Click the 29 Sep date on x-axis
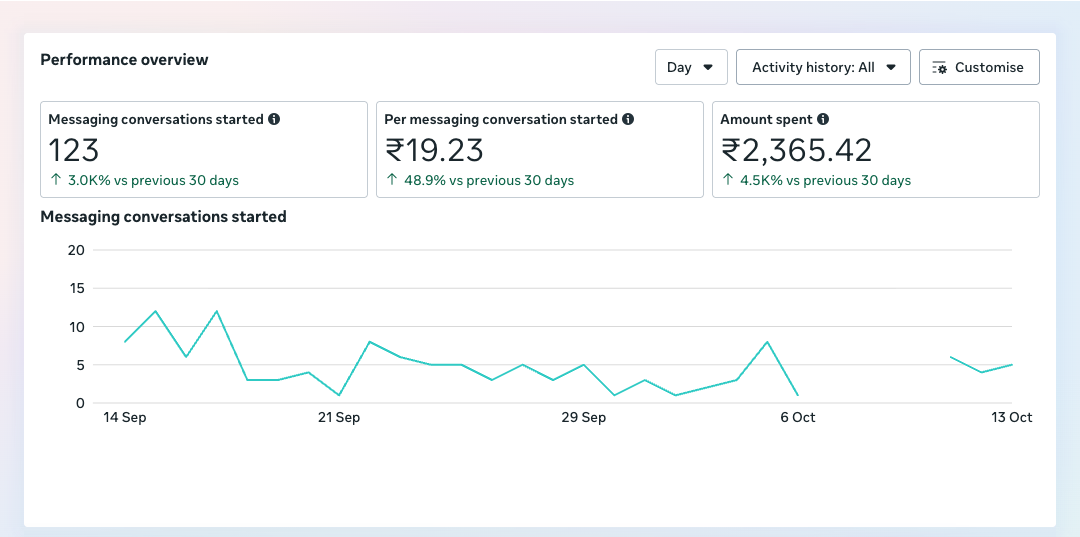The image size is (1080, 537). [x=583, y=417]
